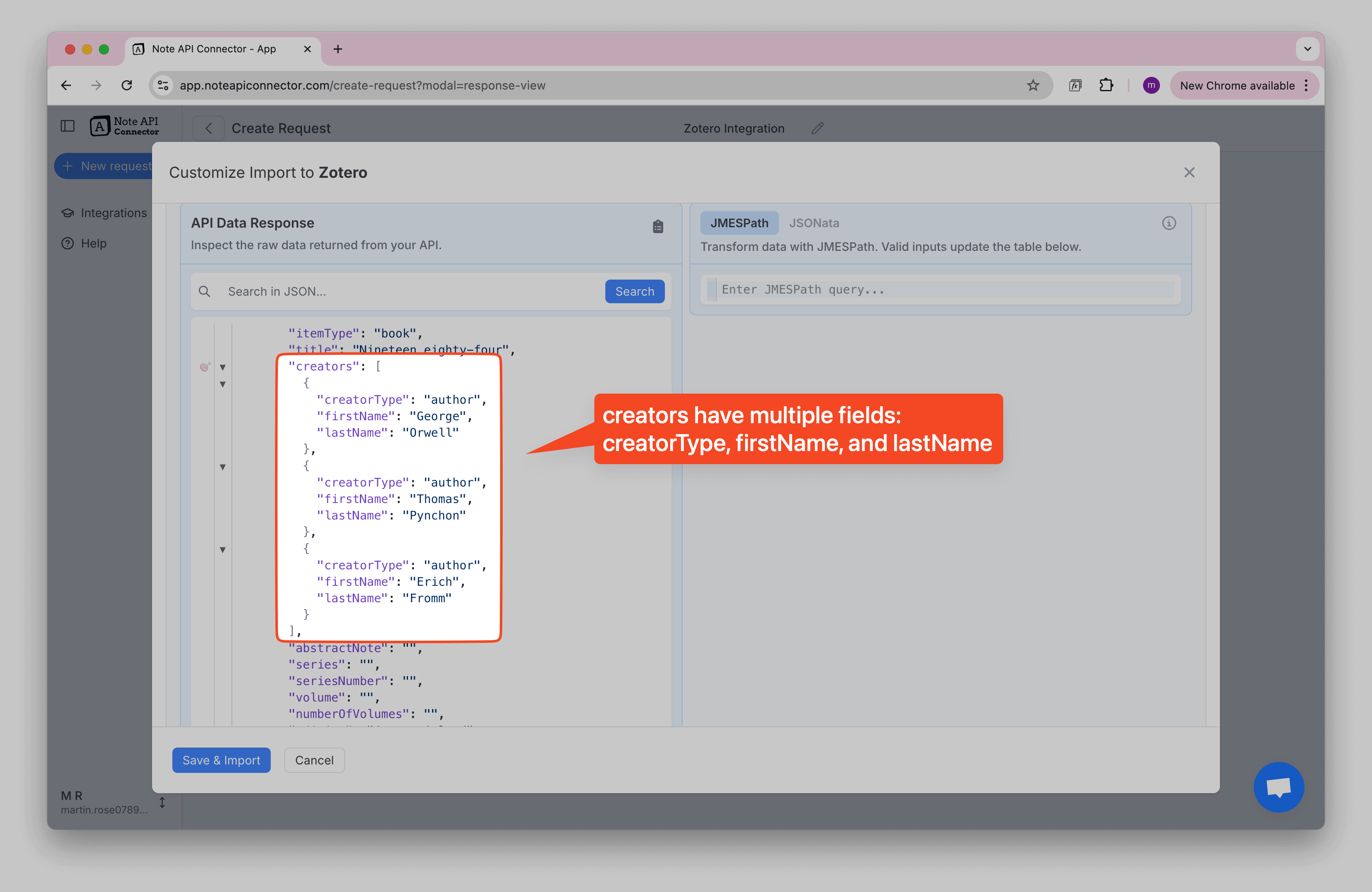Bookmark this page with the star
This screenshot has width=1372, height=892.
pyautogui.click(x=1032, y=85)
